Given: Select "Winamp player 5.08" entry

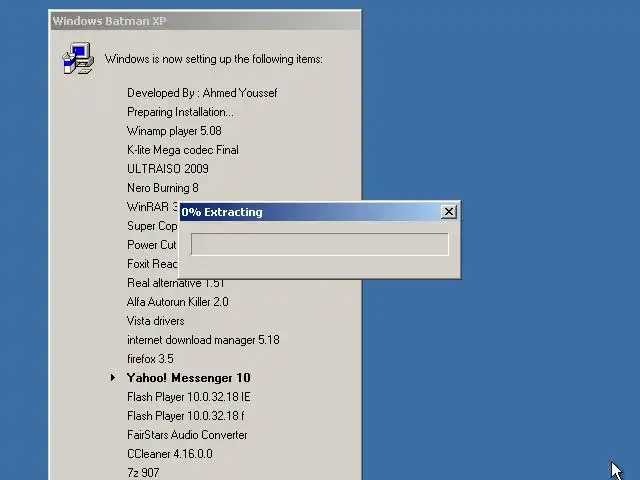Looking at the screenshot, I should point(174,131).
